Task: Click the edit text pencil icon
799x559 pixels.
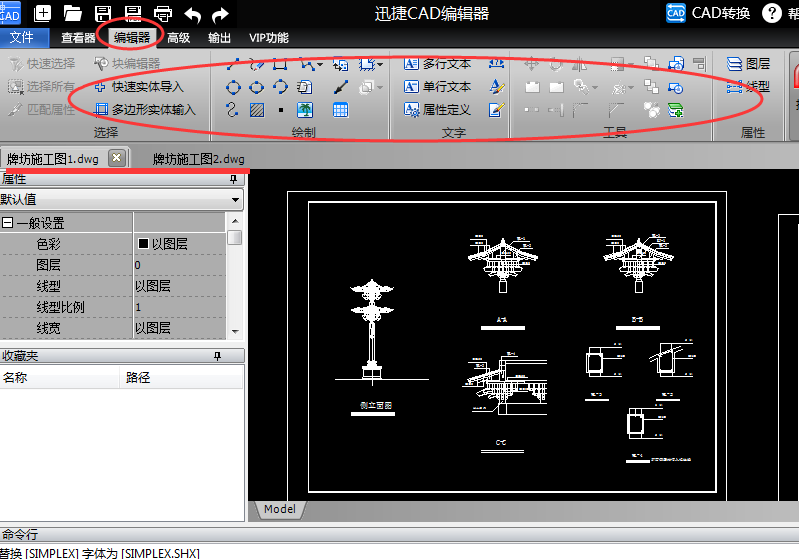Action: pyautogui.click(x=496, y=110)
